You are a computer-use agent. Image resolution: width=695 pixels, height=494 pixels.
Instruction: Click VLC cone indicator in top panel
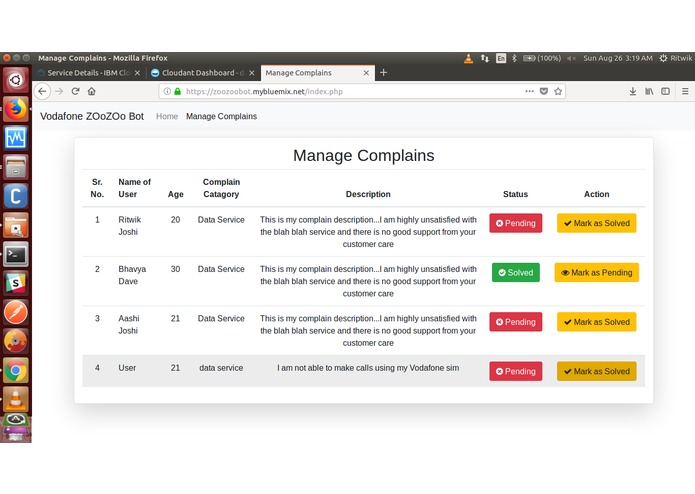tap(468, 58)
